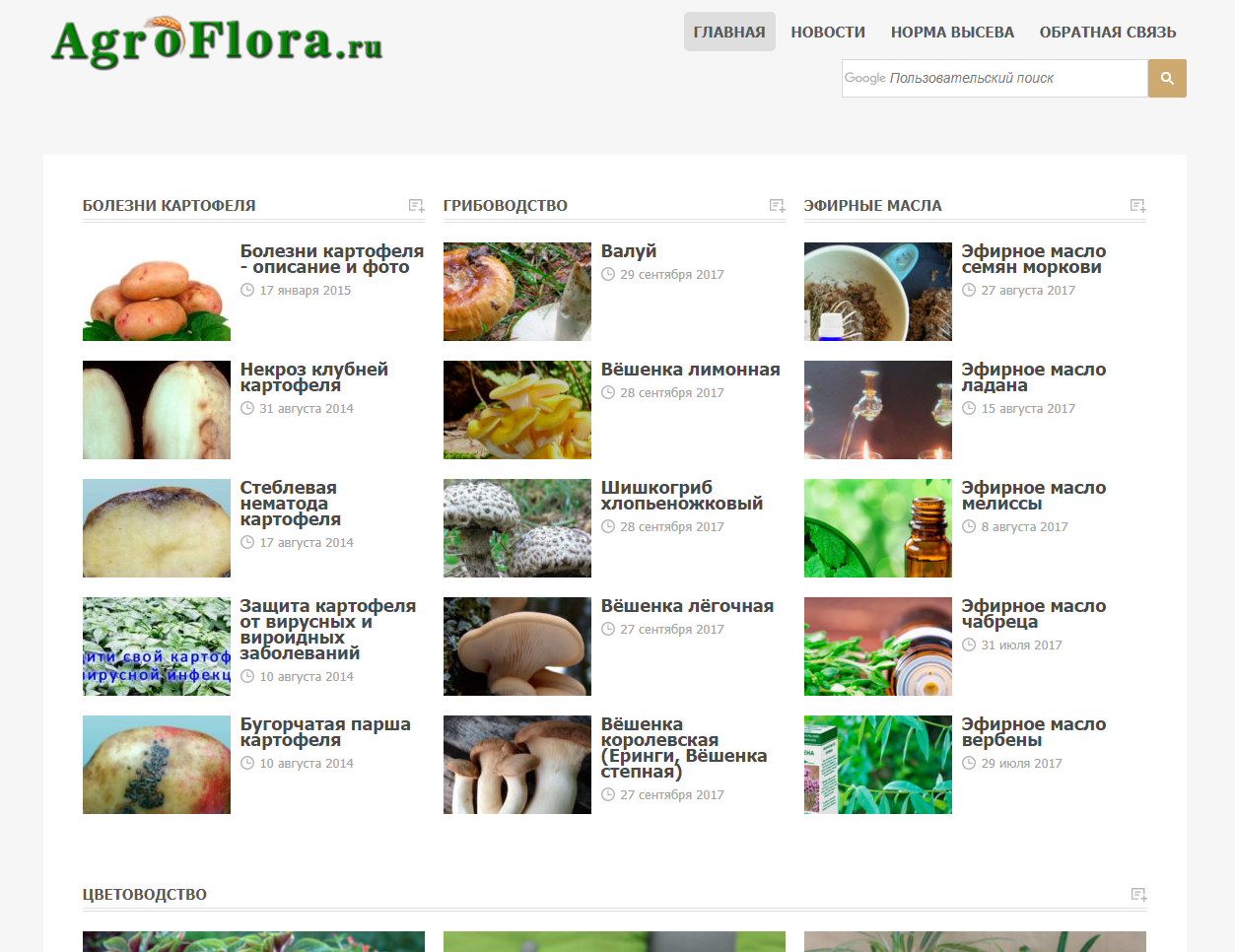The width and height of the screenshot is (1235, 952).
Task: Click the AgroFlora.ru logo
Action: [x=217, y=42]
